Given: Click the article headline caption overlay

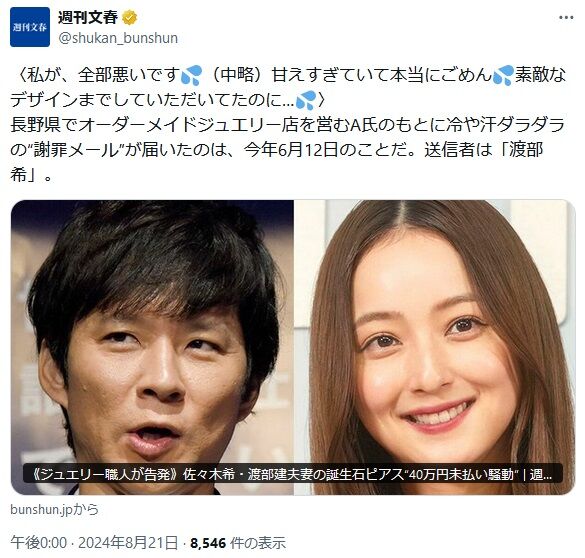Looking at the screenshot, I should point(292,473).
